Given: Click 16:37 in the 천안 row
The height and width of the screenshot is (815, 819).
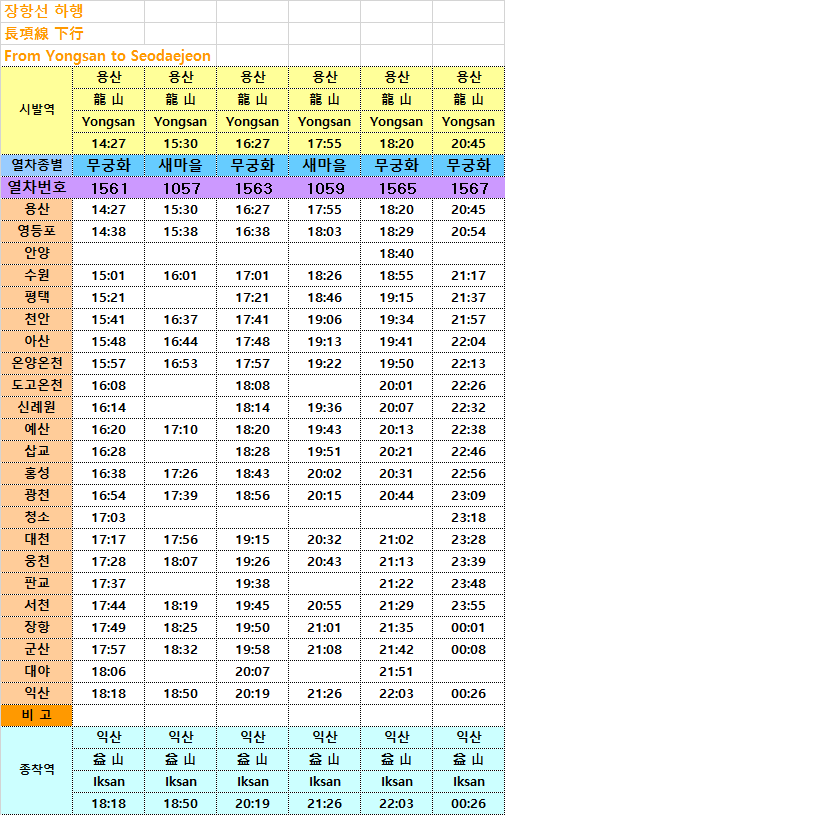Looking at the screenshot, I should pos(181,319).
